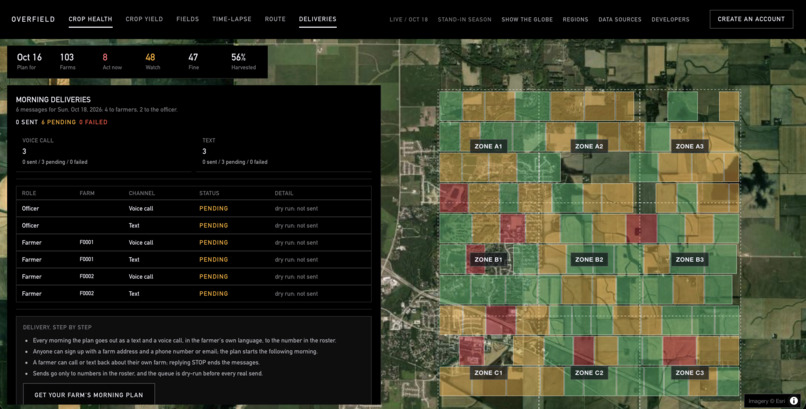
Task: Click Show the Globe
Action: pyautogui.click(x=527, y=20)
